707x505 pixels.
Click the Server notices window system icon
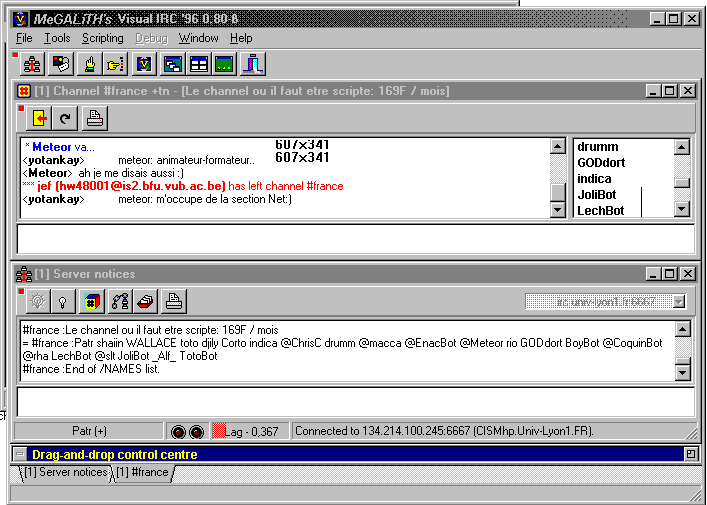click(x=24, y=274)
